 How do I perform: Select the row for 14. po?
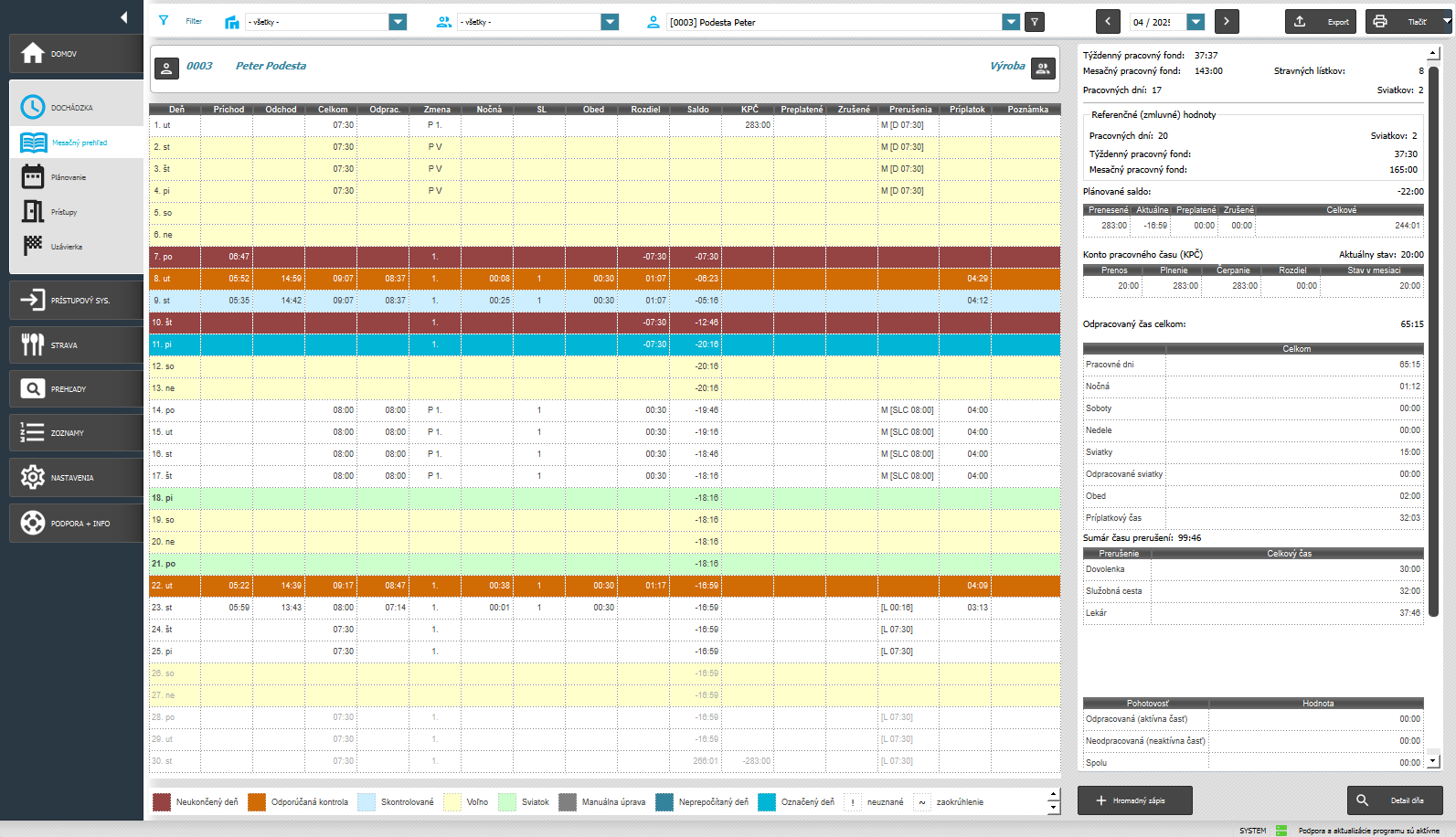(605, 410)
